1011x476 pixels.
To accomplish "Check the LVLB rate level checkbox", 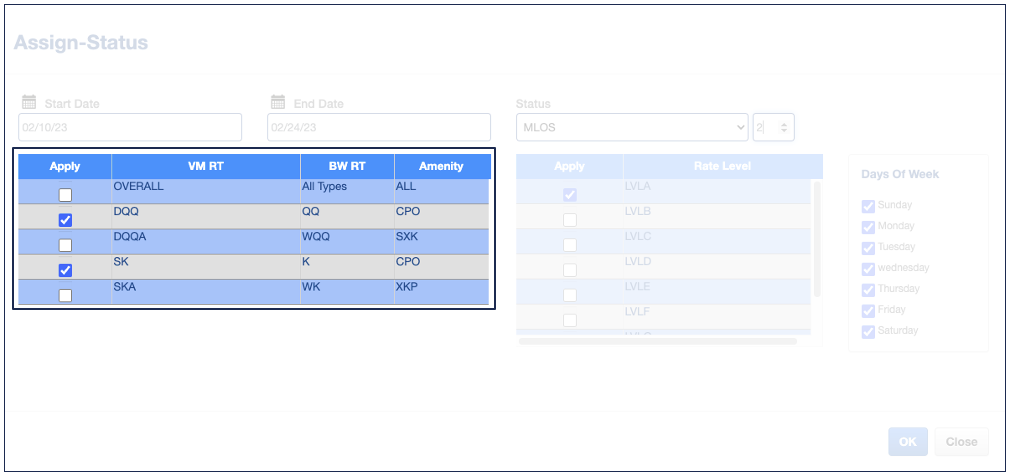I will [x=570, y=220].
